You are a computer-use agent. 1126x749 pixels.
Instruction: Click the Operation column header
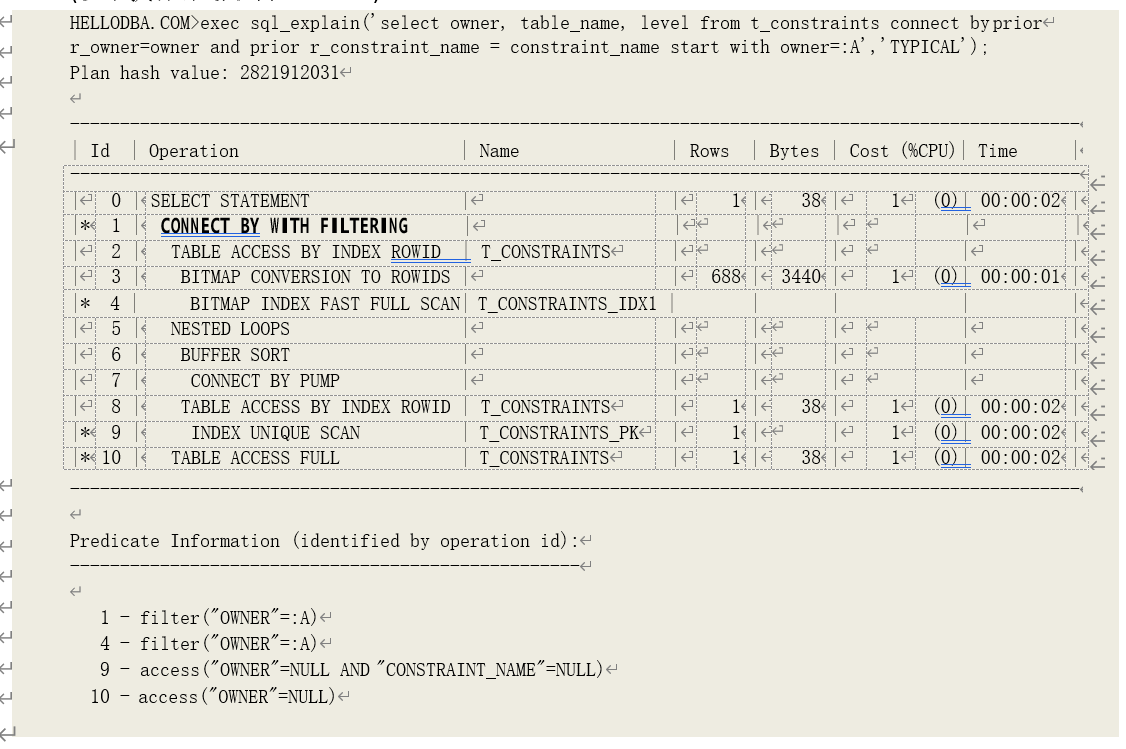(x=193, y=151)
